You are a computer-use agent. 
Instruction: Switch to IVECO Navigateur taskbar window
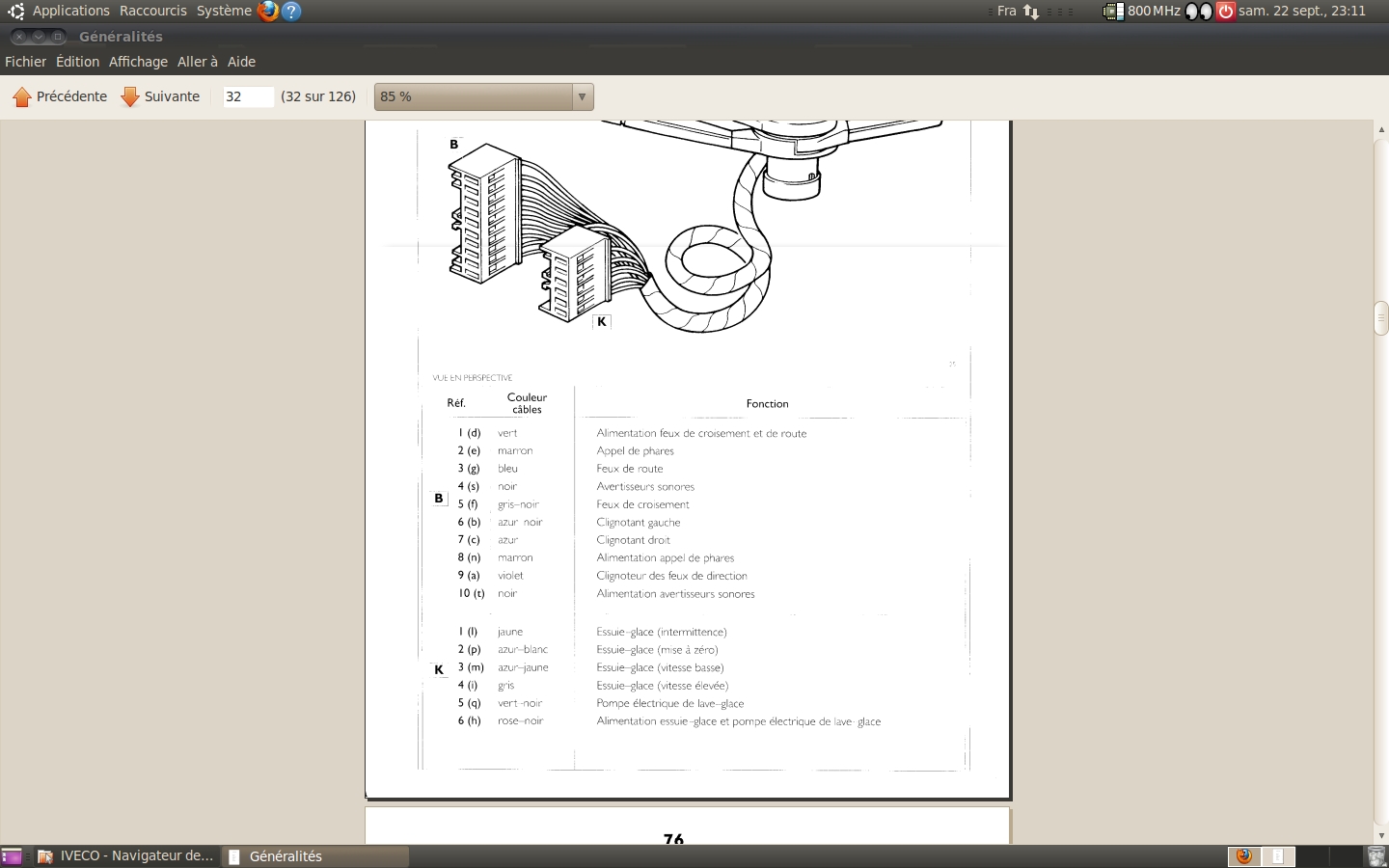(126, 856)
